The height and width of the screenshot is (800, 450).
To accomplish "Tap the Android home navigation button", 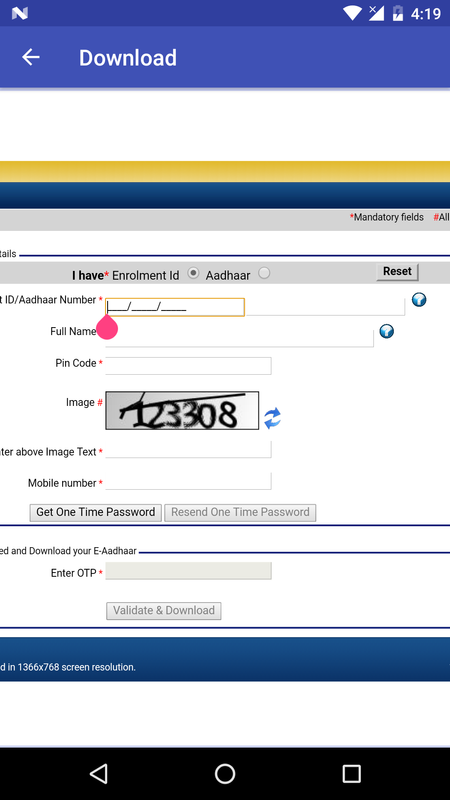I will (225, 773).
